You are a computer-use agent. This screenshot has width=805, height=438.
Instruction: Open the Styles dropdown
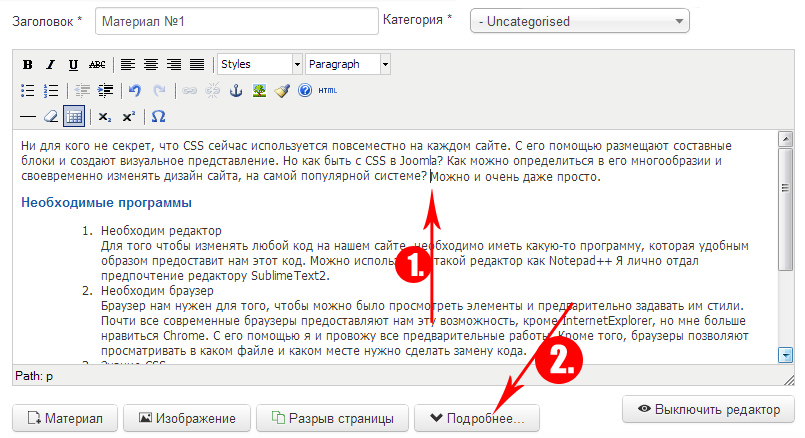pyautogui.click(x=260, y=65)
